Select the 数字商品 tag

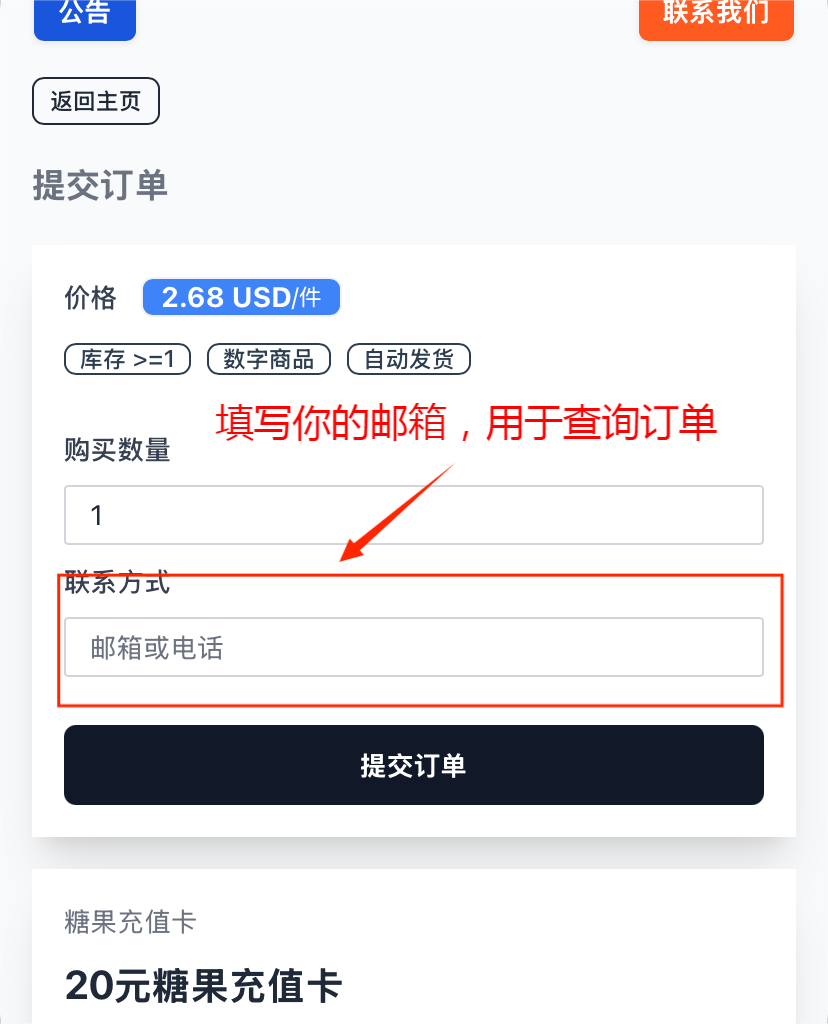coord(269,359)
